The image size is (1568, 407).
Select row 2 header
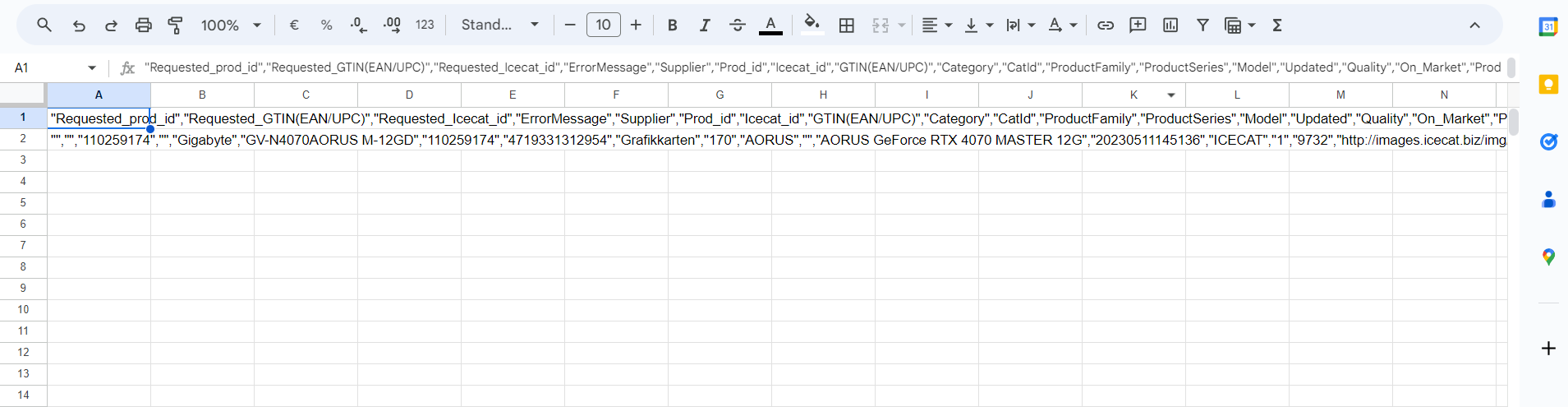point(23,139)
